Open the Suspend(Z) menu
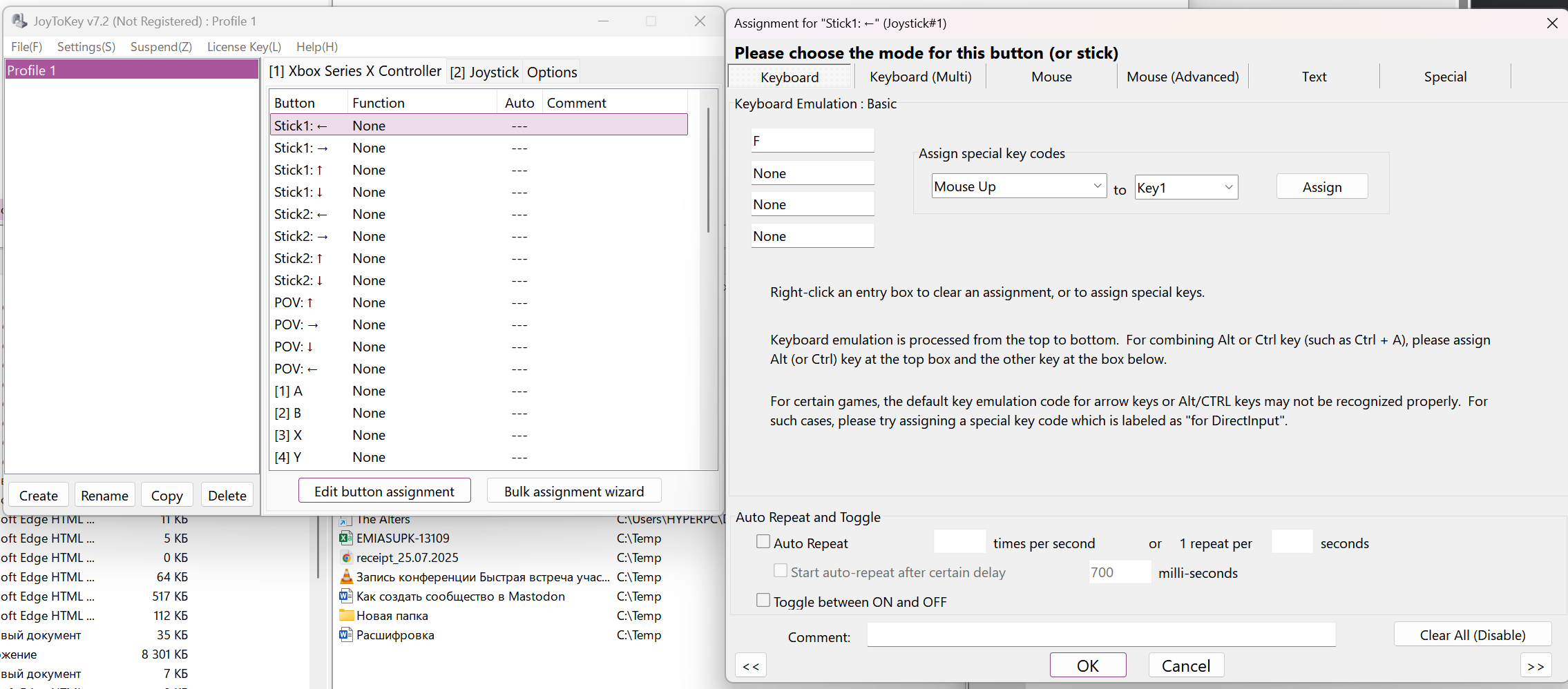The height and width of the screenshot is (689, 1568). pos(161,47)
